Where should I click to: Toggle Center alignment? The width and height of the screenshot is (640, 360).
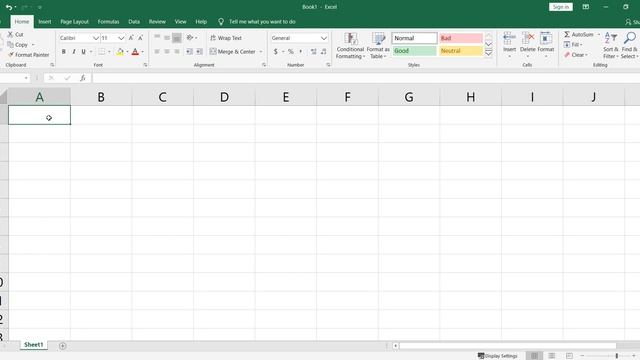[x=167, y=51]
